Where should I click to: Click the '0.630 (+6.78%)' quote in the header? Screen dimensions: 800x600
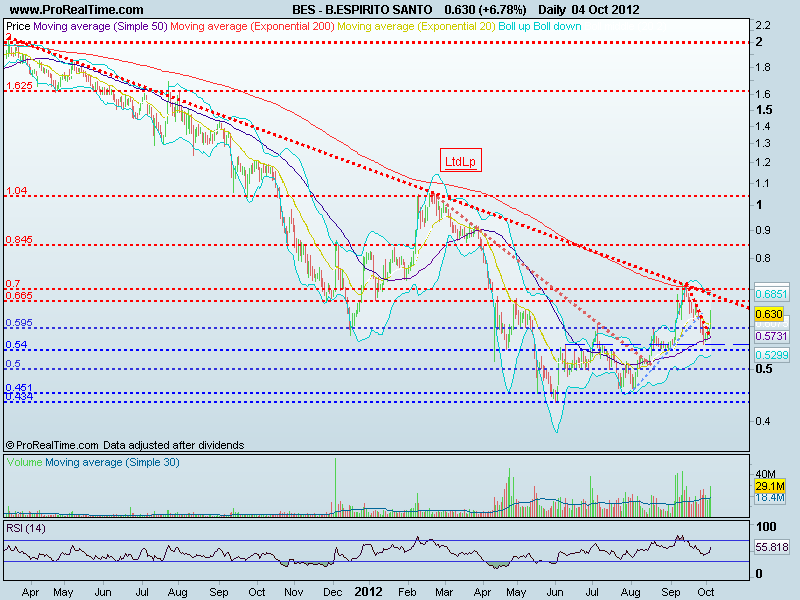pyautogui.click(x=485, y=10)
